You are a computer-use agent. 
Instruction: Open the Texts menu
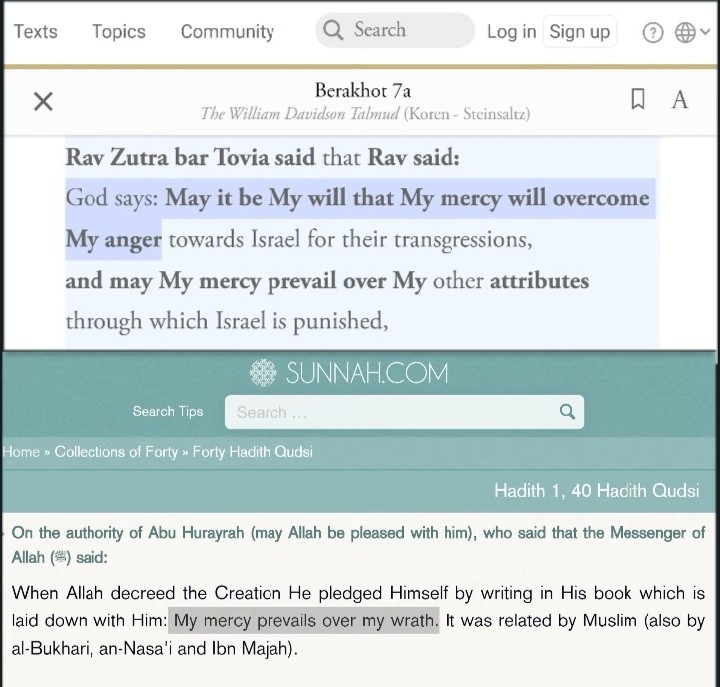(35, 31)
